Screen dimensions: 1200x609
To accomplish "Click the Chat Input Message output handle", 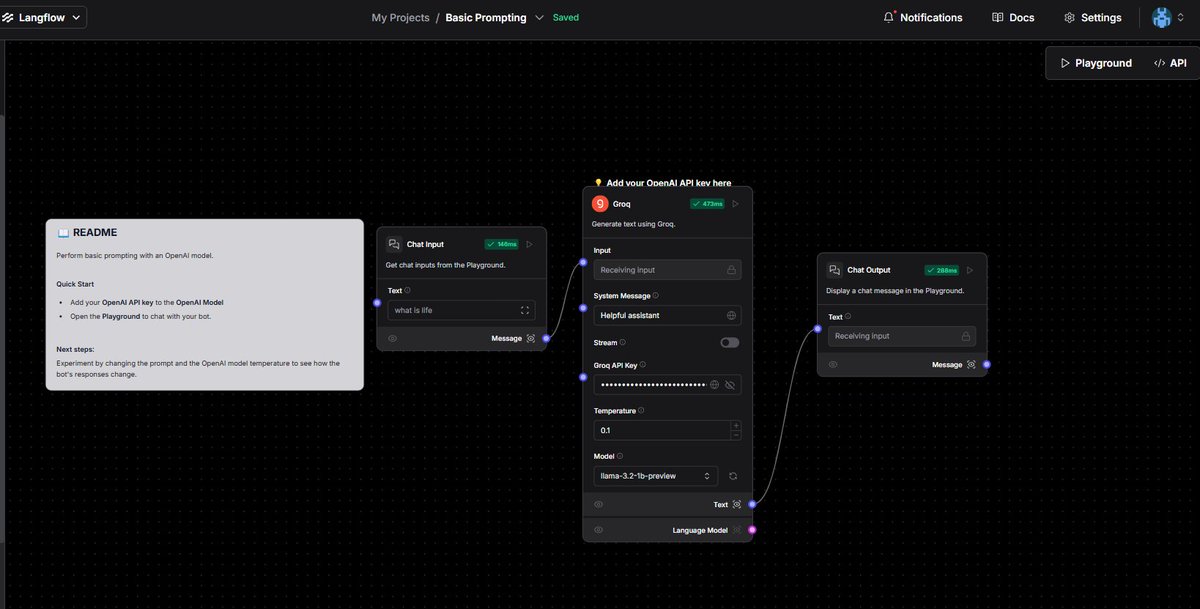I will tap(546, 339).
